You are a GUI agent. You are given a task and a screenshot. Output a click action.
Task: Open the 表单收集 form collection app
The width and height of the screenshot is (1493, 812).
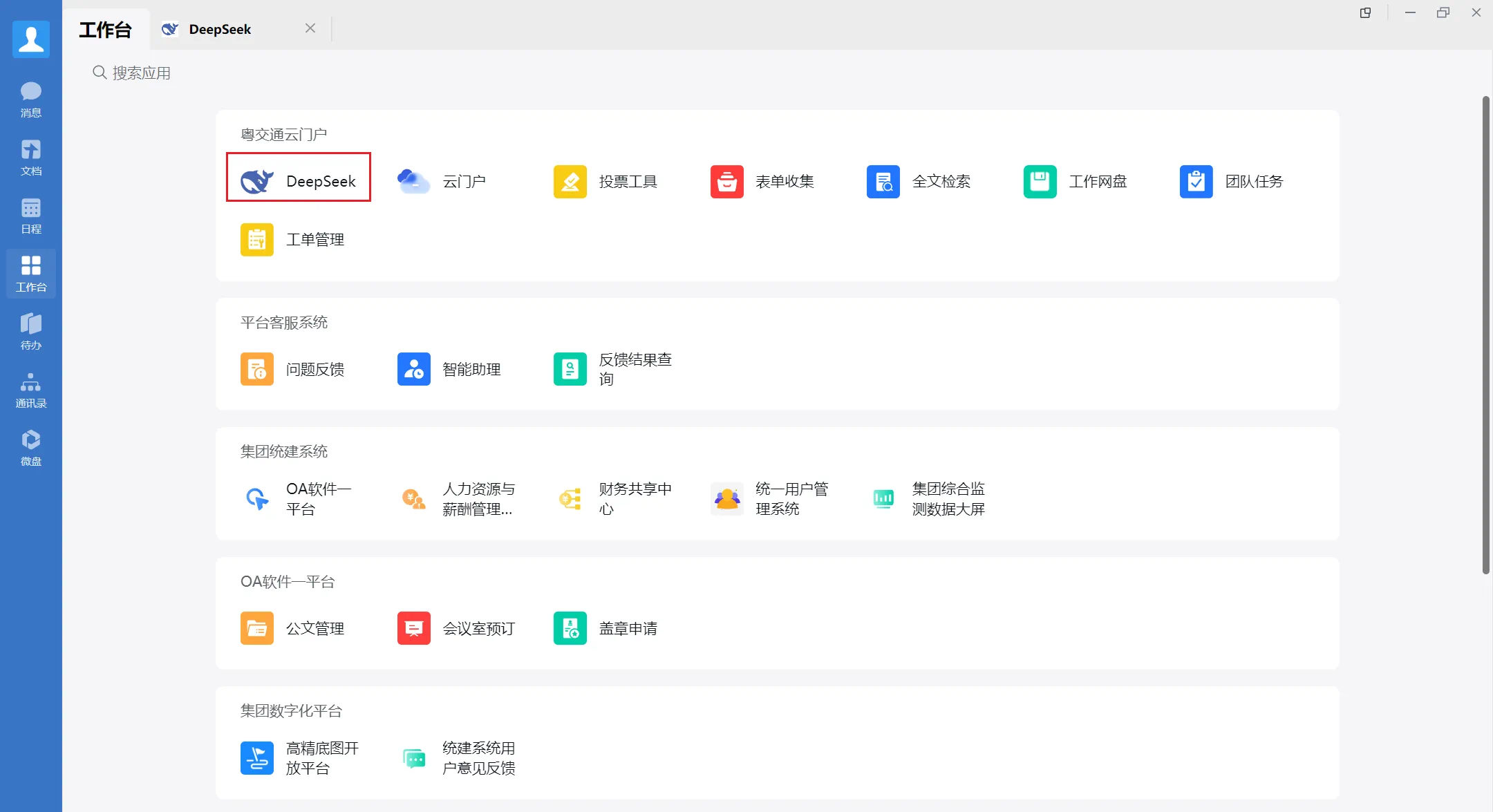[762, 181]
